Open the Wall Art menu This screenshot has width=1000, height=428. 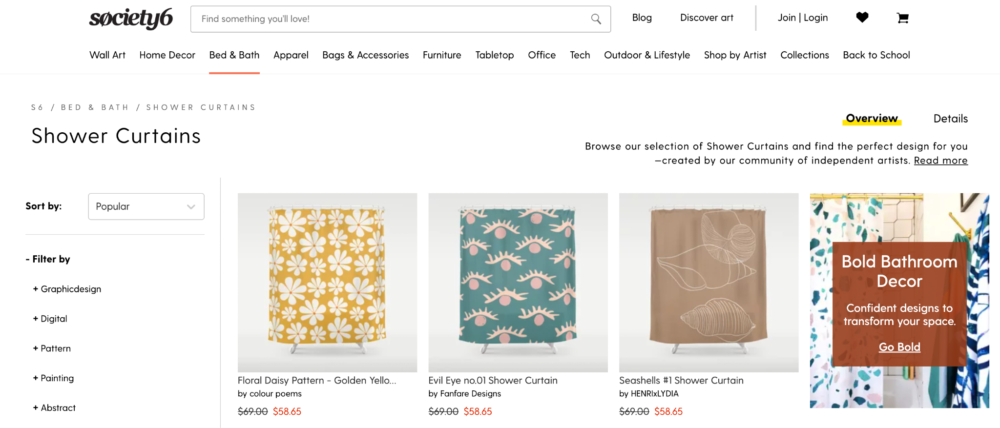coord(107,55)
